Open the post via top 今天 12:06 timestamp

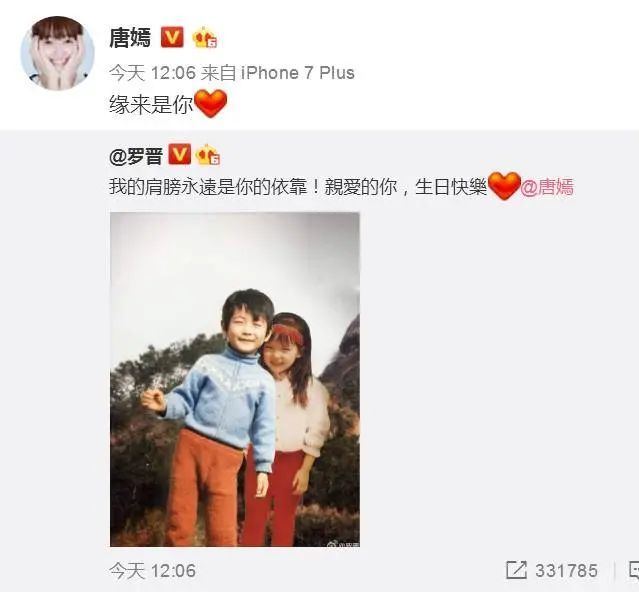point(153,73)
